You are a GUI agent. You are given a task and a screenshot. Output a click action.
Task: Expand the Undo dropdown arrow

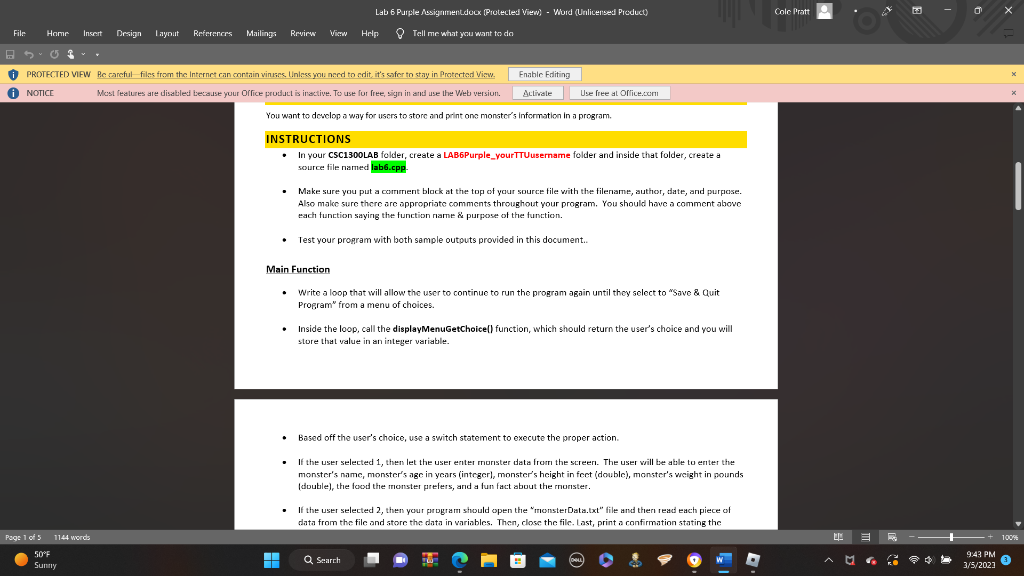(x=40, y=56)
